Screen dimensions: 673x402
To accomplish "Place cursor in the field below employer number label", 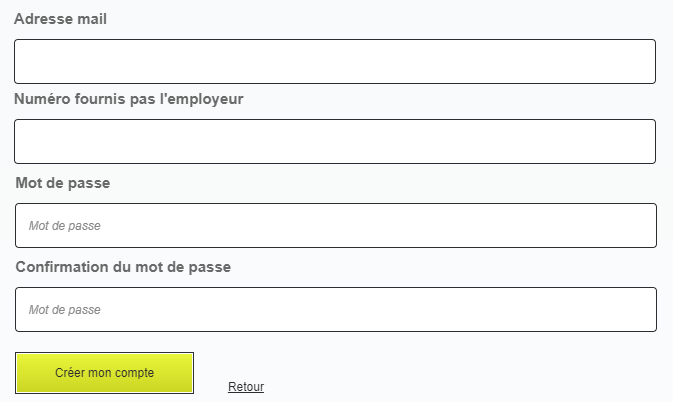I will (x=334, y=141).
